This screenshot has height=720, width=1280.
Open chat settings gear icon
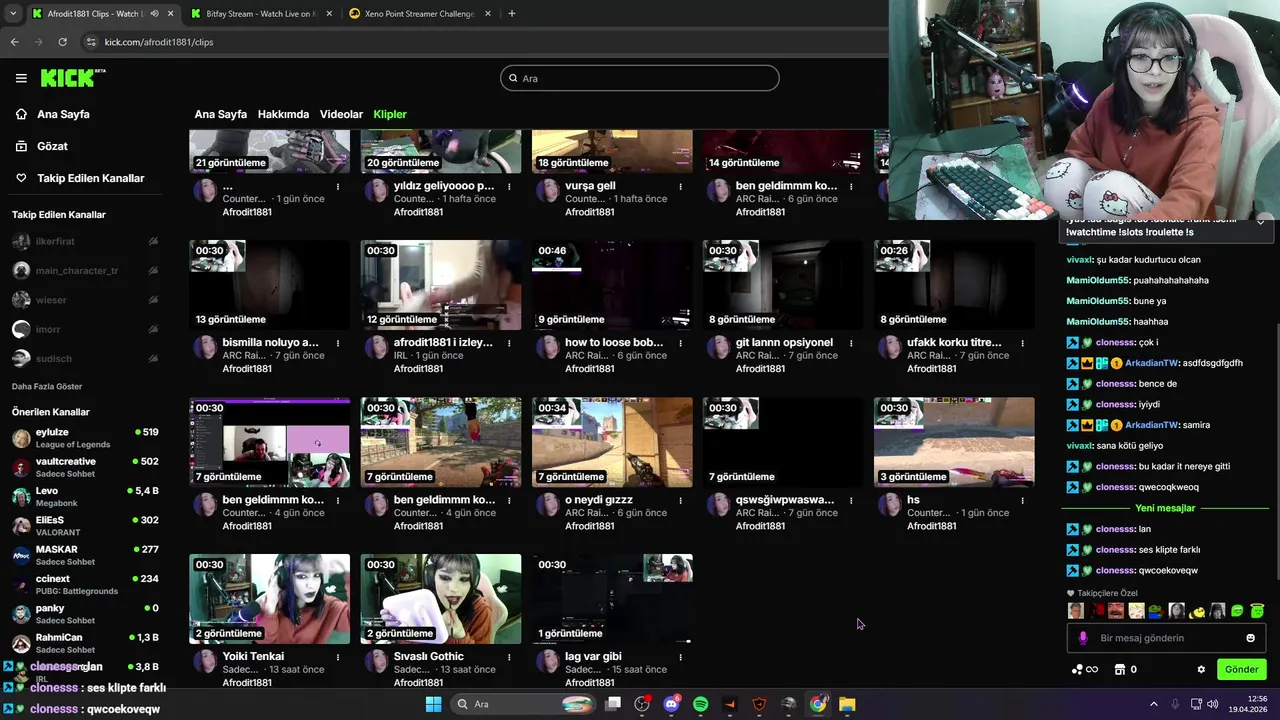click(x=1201, y=670)
